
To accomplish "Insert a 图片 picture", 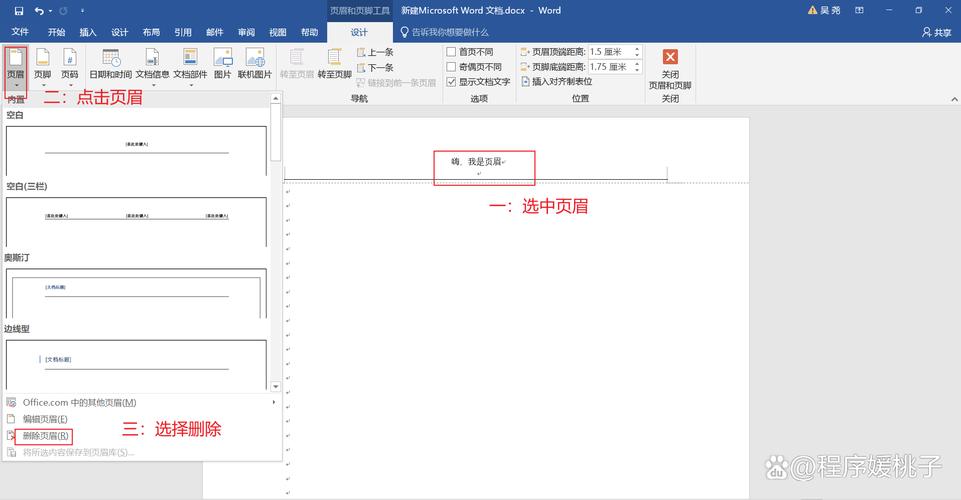I will pos(222,64).
